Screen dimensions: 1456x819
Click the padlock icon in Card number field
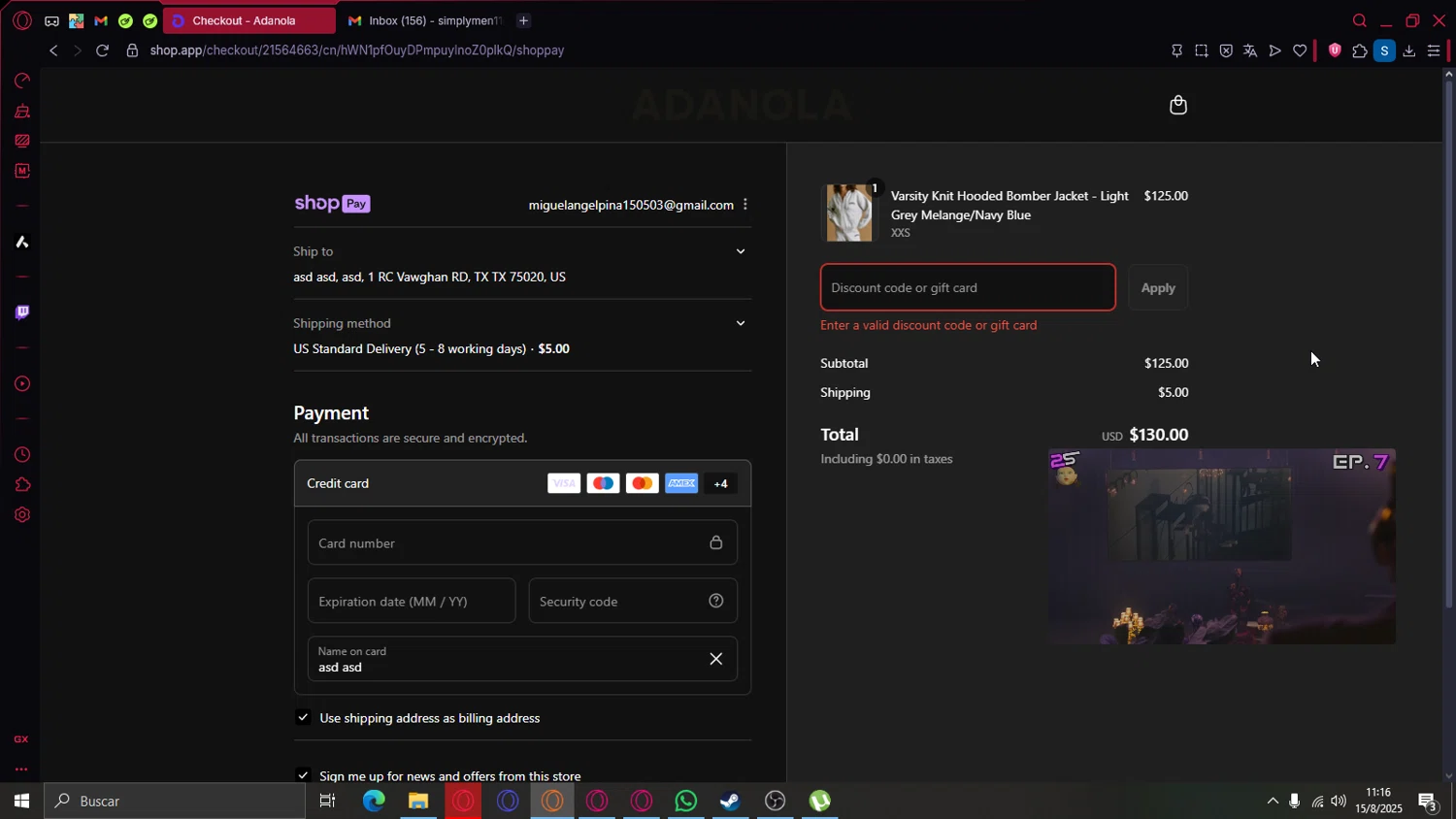tap(716, 542)
